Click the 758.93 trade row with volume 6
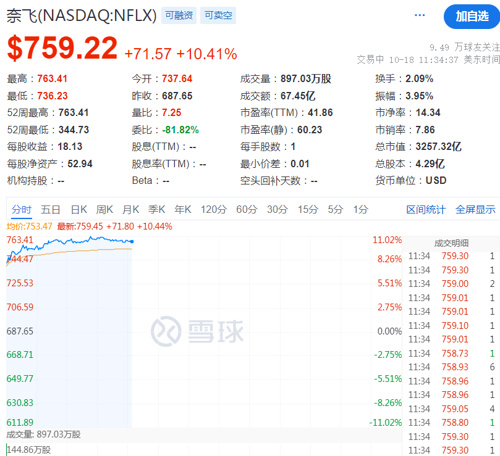The width and height of the screenshot is (500, 456). [x=452, y=367]
